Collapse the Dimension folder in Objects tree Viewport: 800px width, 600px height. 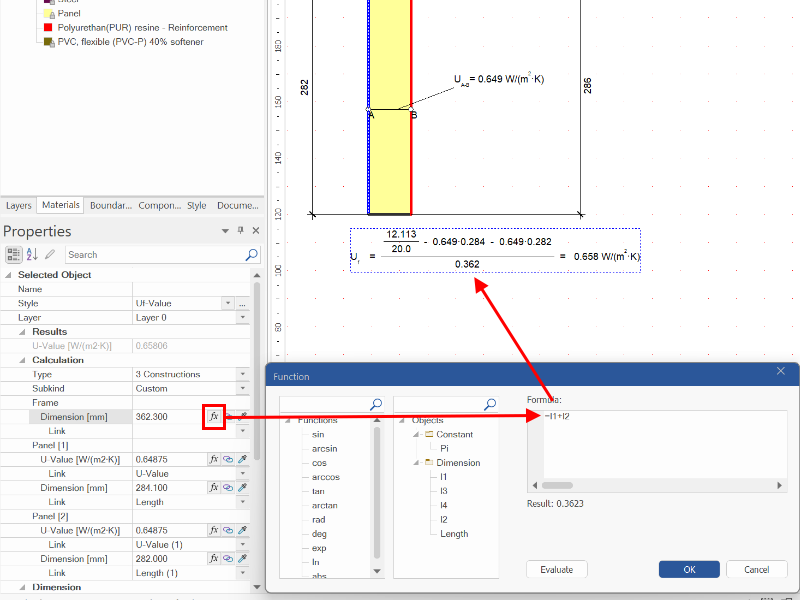click(x=416, y=463)
